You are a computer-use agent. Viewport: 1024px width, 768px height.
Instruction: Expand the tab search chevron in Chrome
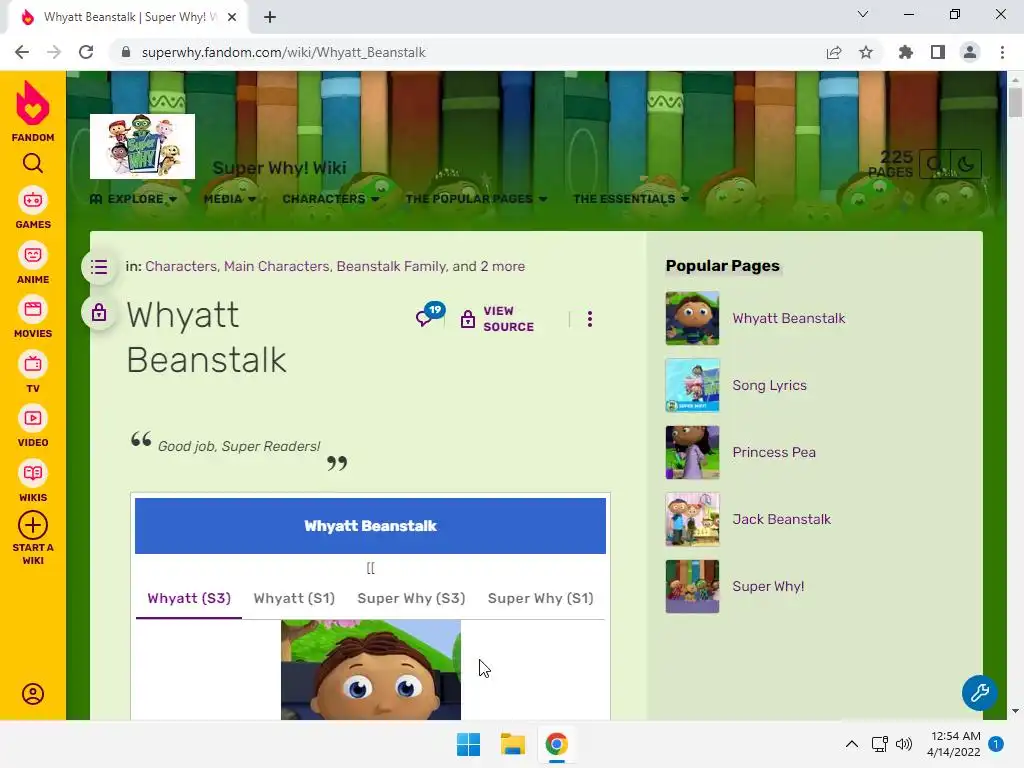[x=863, y=14]
